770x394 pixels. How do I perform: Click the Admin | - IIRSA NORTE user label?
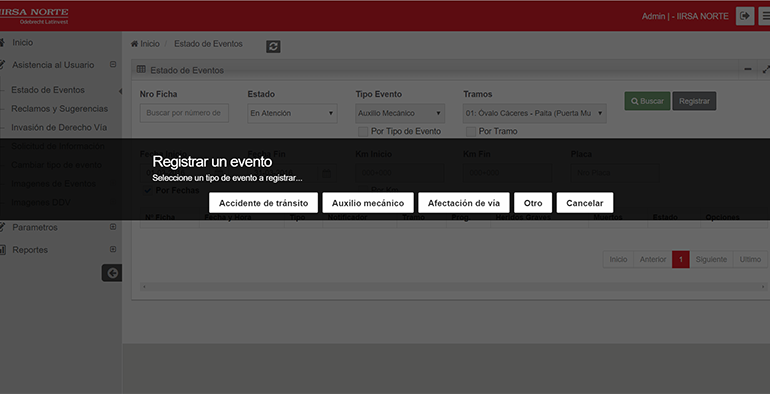[685, 16]
